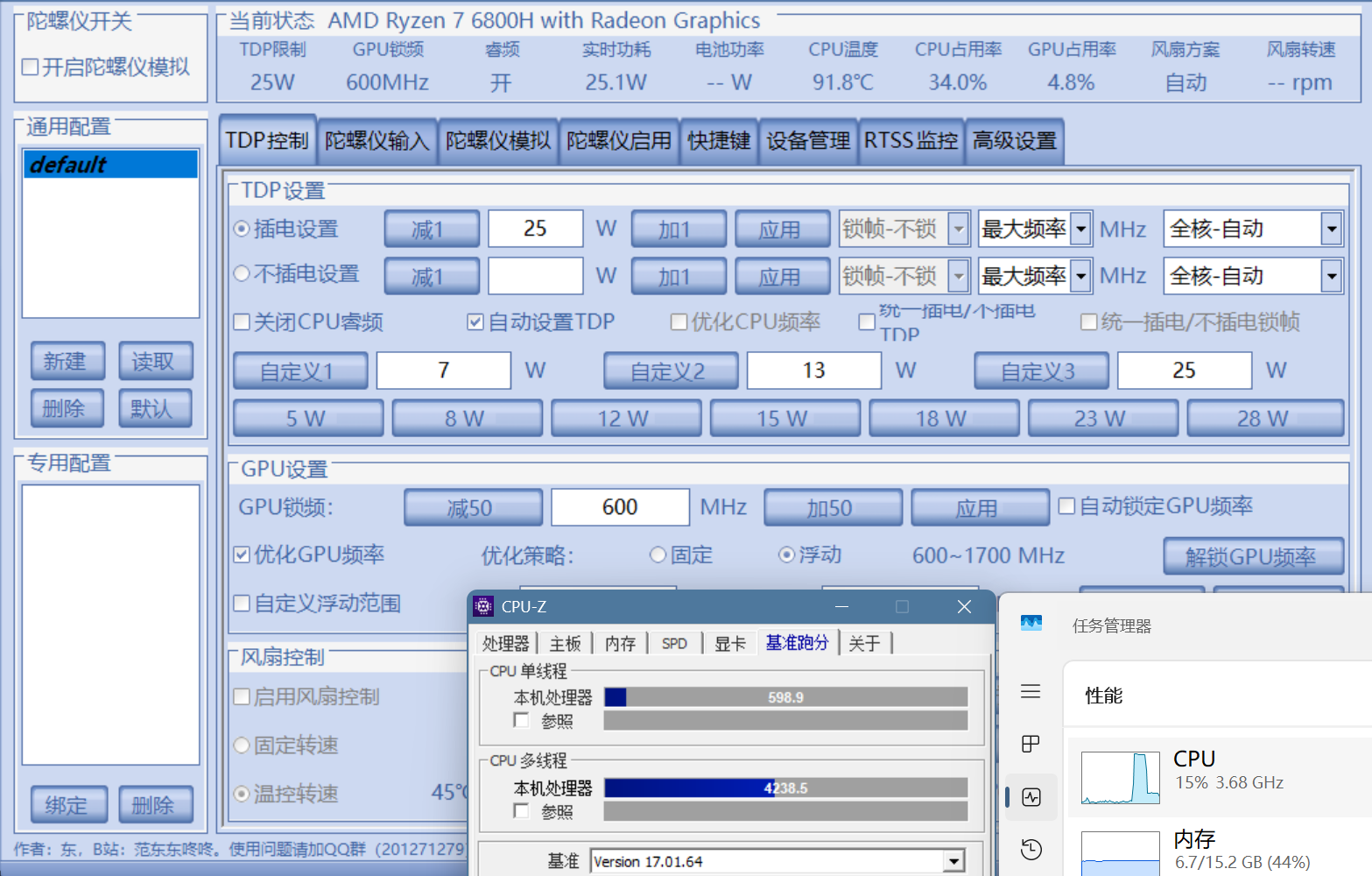Check 统一插电/不插电锁帧 option

pos(1088,321)
